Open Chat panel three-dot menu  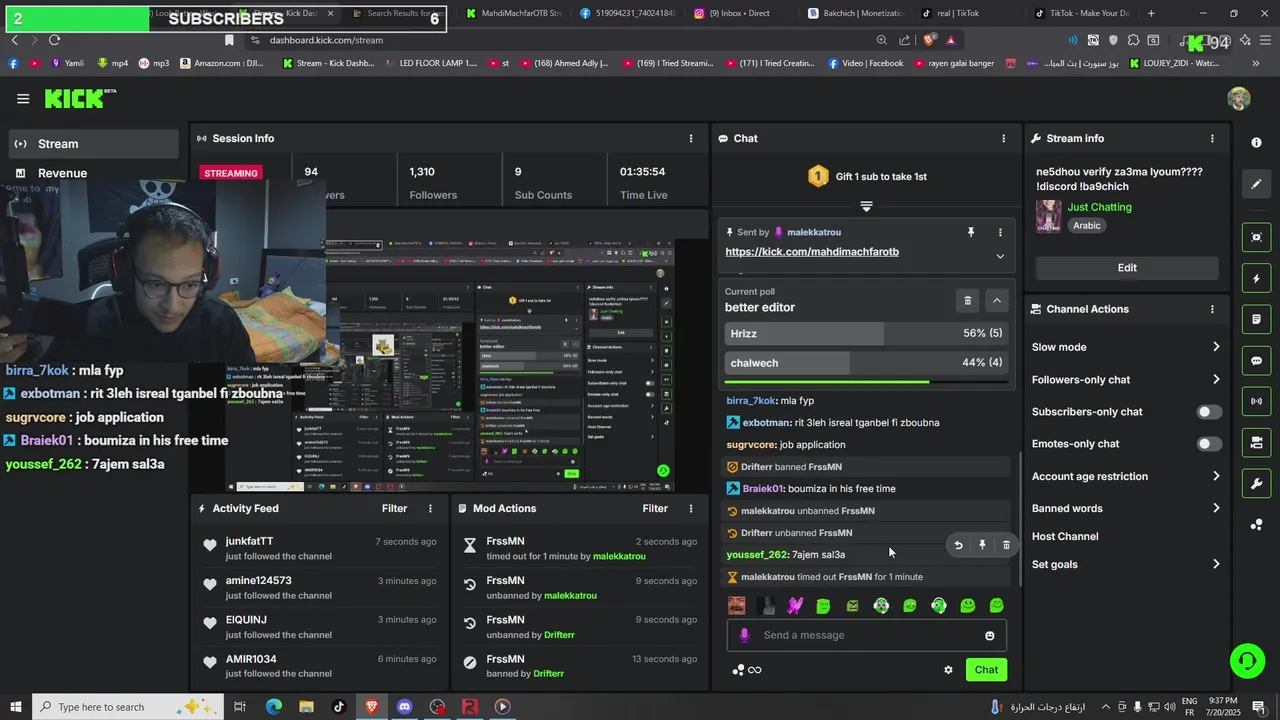click(1003, 138)
